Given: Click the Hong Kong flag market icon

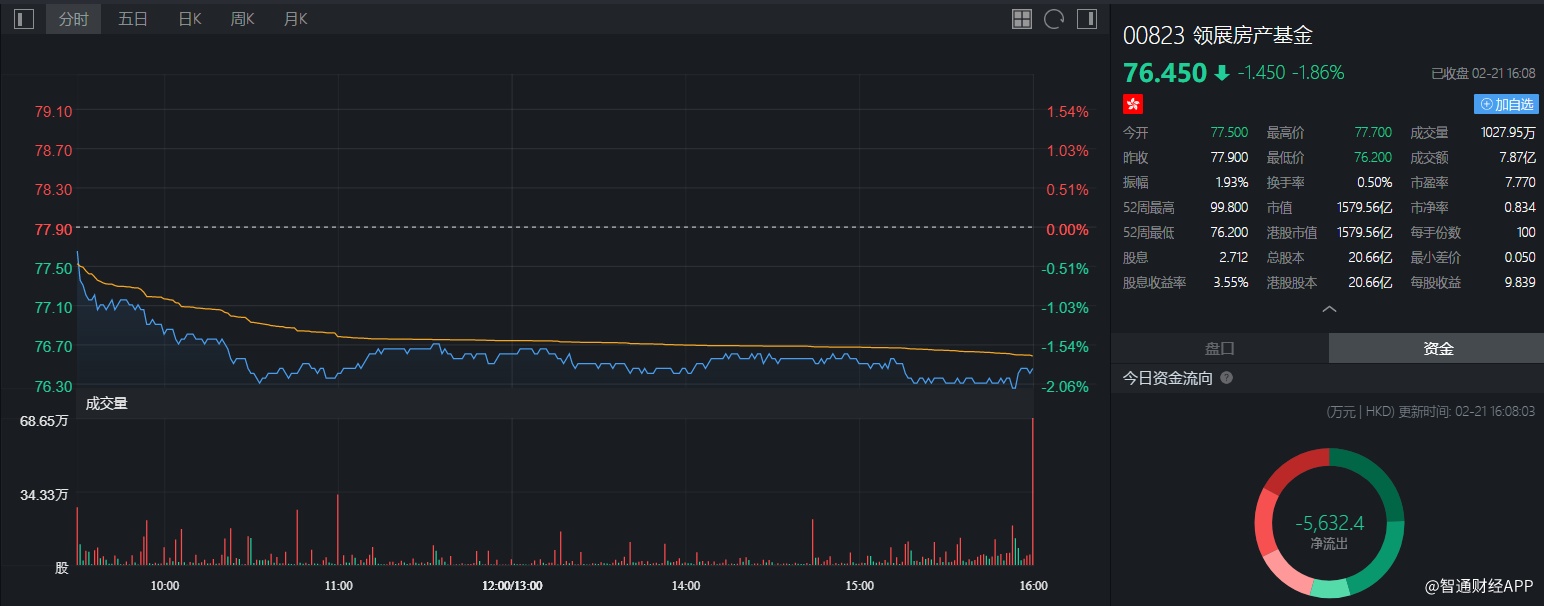Looking at the screenshot, I should [1133, 104].
